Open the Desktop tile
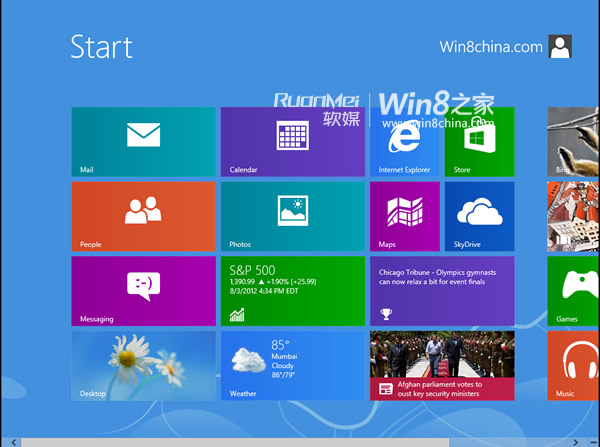The height and width of the screenshot is (447, 600). pyautogui.click(x=143, y=365)
